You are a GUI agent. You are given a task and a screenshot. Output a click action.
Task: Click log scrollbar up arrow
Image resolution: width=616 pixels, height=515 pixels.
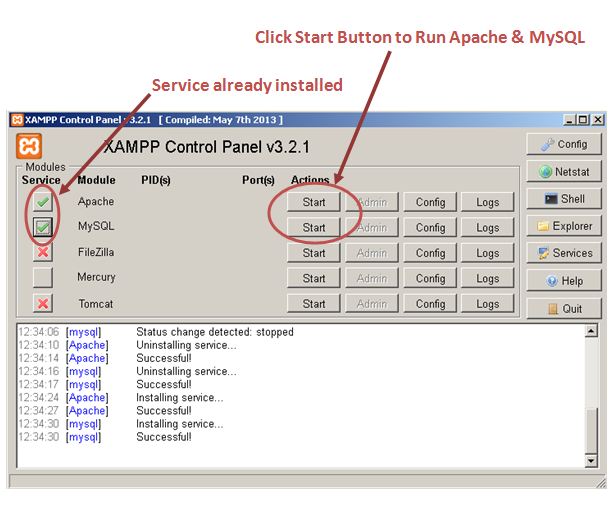(x=591, y=331)
